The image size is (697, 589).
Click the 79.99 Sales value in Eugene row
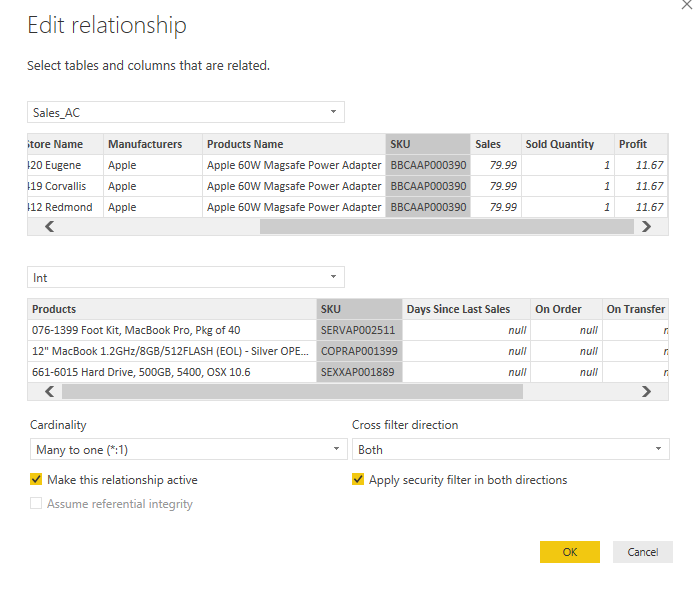click(x=496, y=165)
